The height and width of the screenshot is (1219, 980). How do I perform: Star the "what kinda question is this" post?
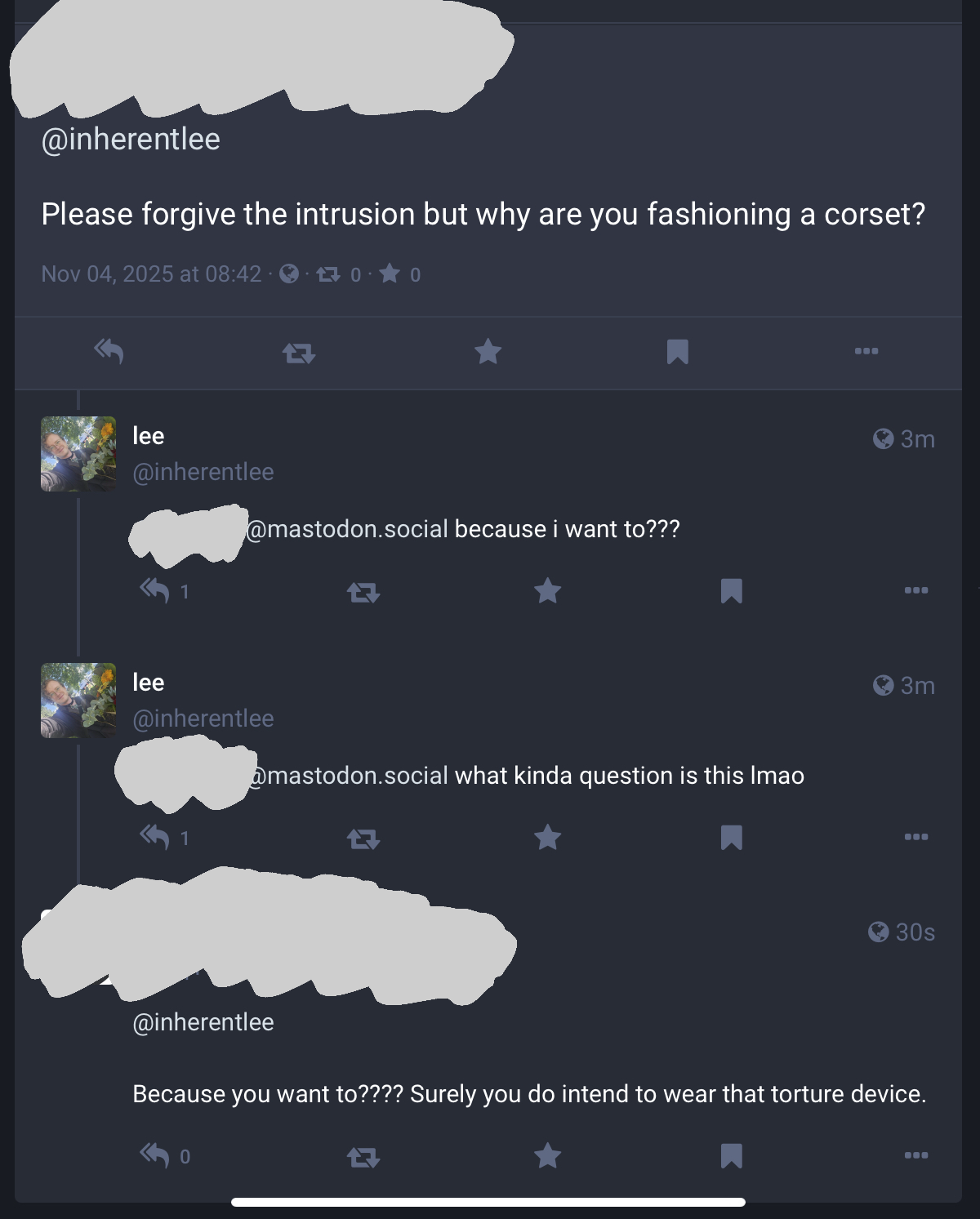point(548,837)
